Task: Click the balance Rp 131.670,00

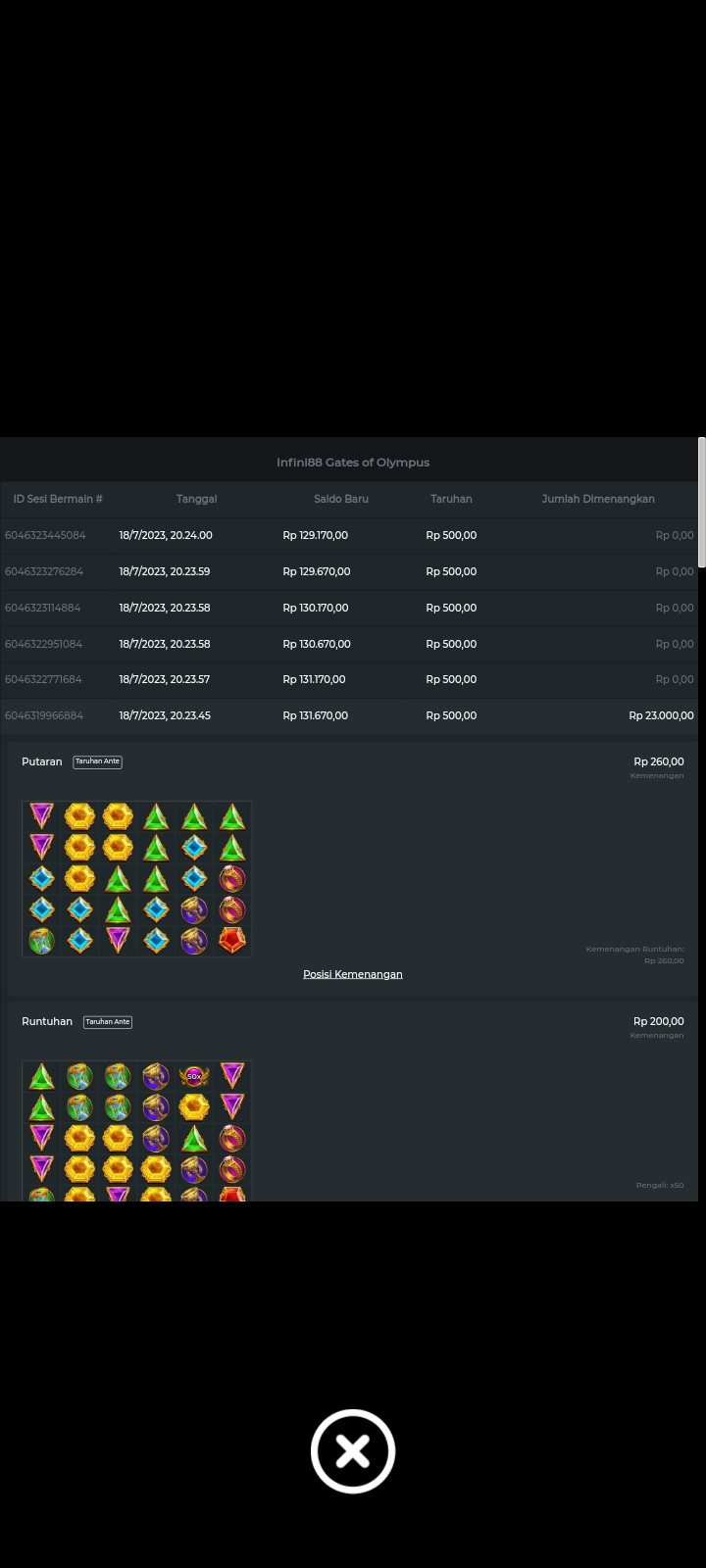Action: tap(316, 715)
